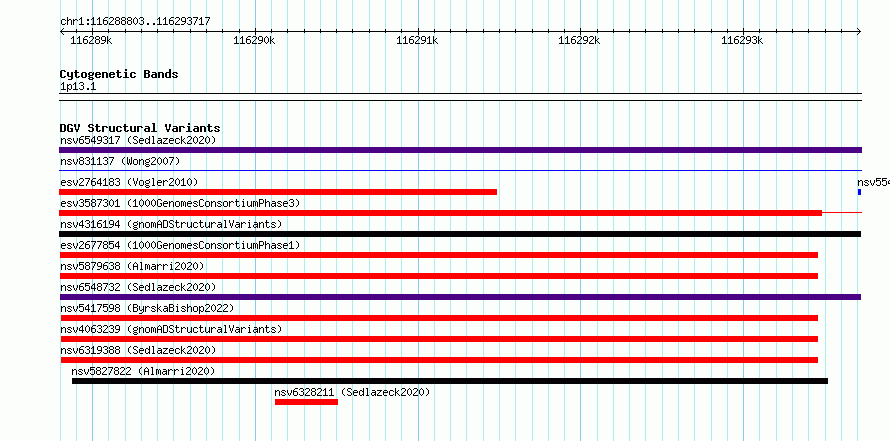
Task: Select the purple bar under nsv6549317
Action: click(460, 150)
